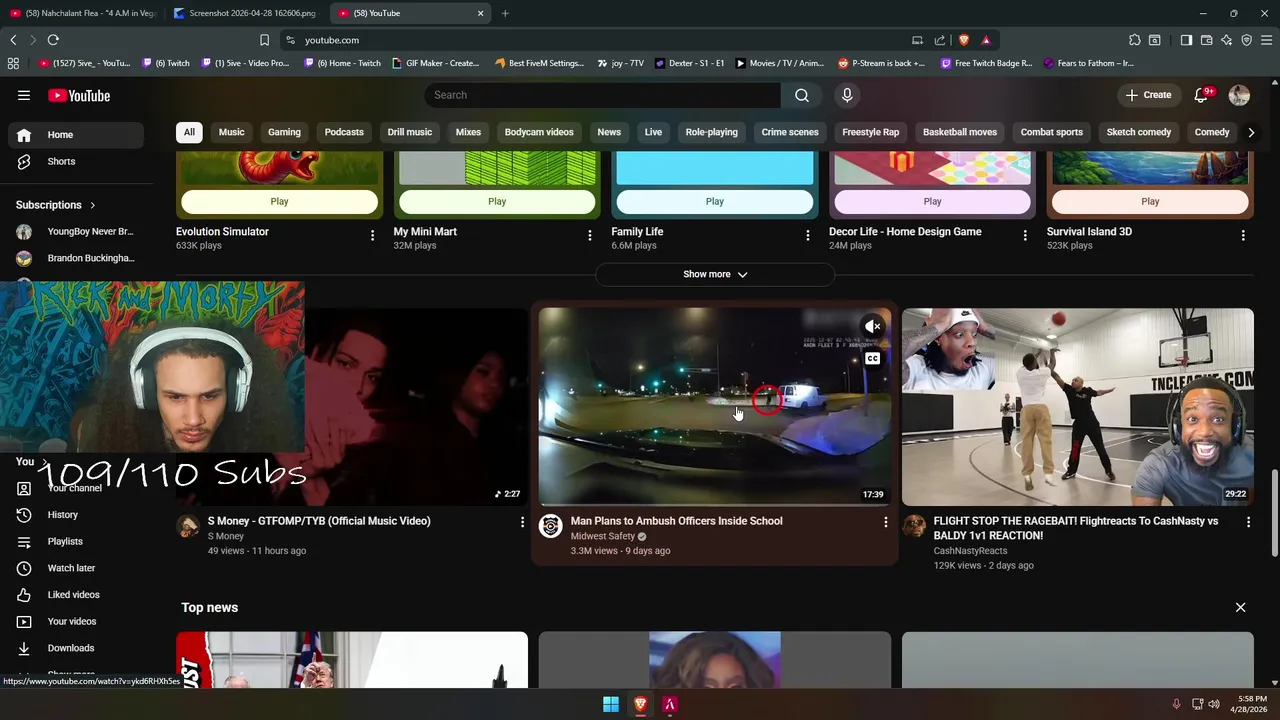Start voice search with microphone icon
This screenshot has width=1280, height=720.
847,95
